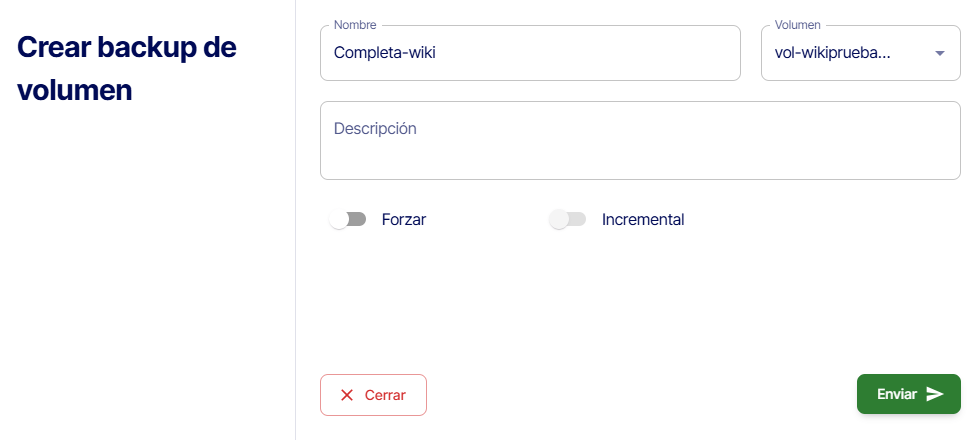Click the Enviar button label
The width and height of the screenshot is (977, 440).
[x=896, y=394]
